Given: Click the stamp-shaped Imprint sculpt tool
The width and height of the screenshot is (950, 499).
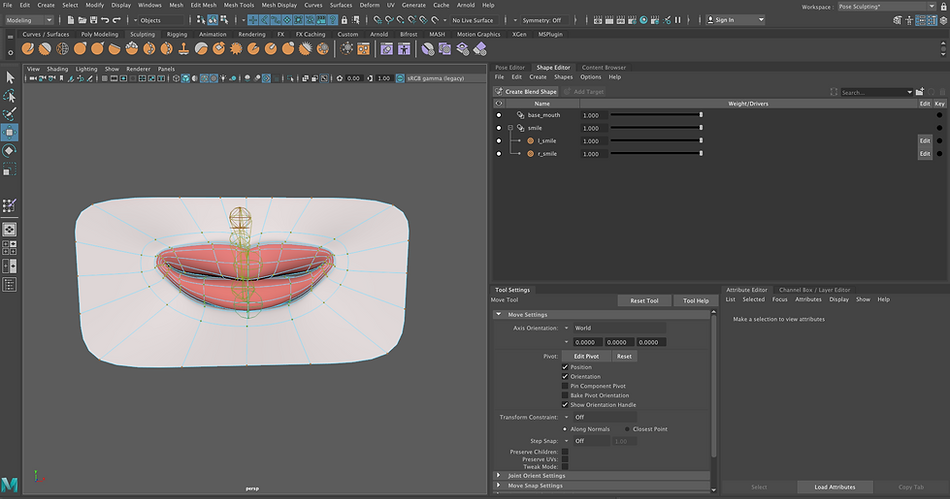Looking at the screenshot, I should point(184,48).
